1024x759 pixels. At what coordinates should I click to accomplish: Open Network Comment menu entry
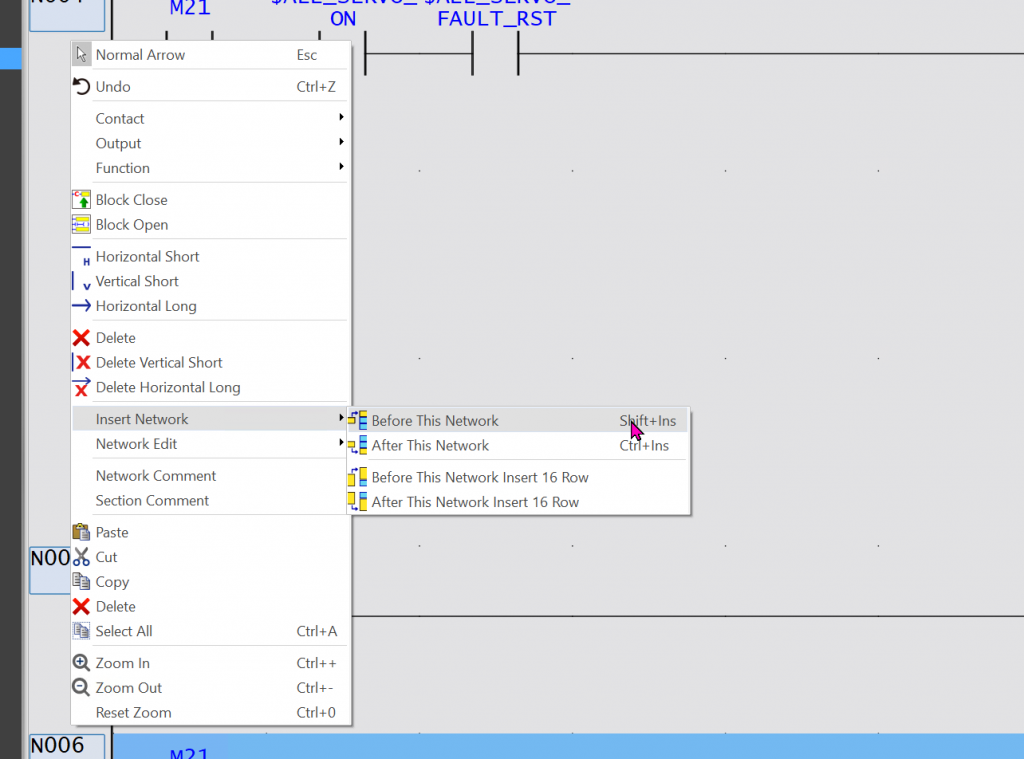click(210, 476)
